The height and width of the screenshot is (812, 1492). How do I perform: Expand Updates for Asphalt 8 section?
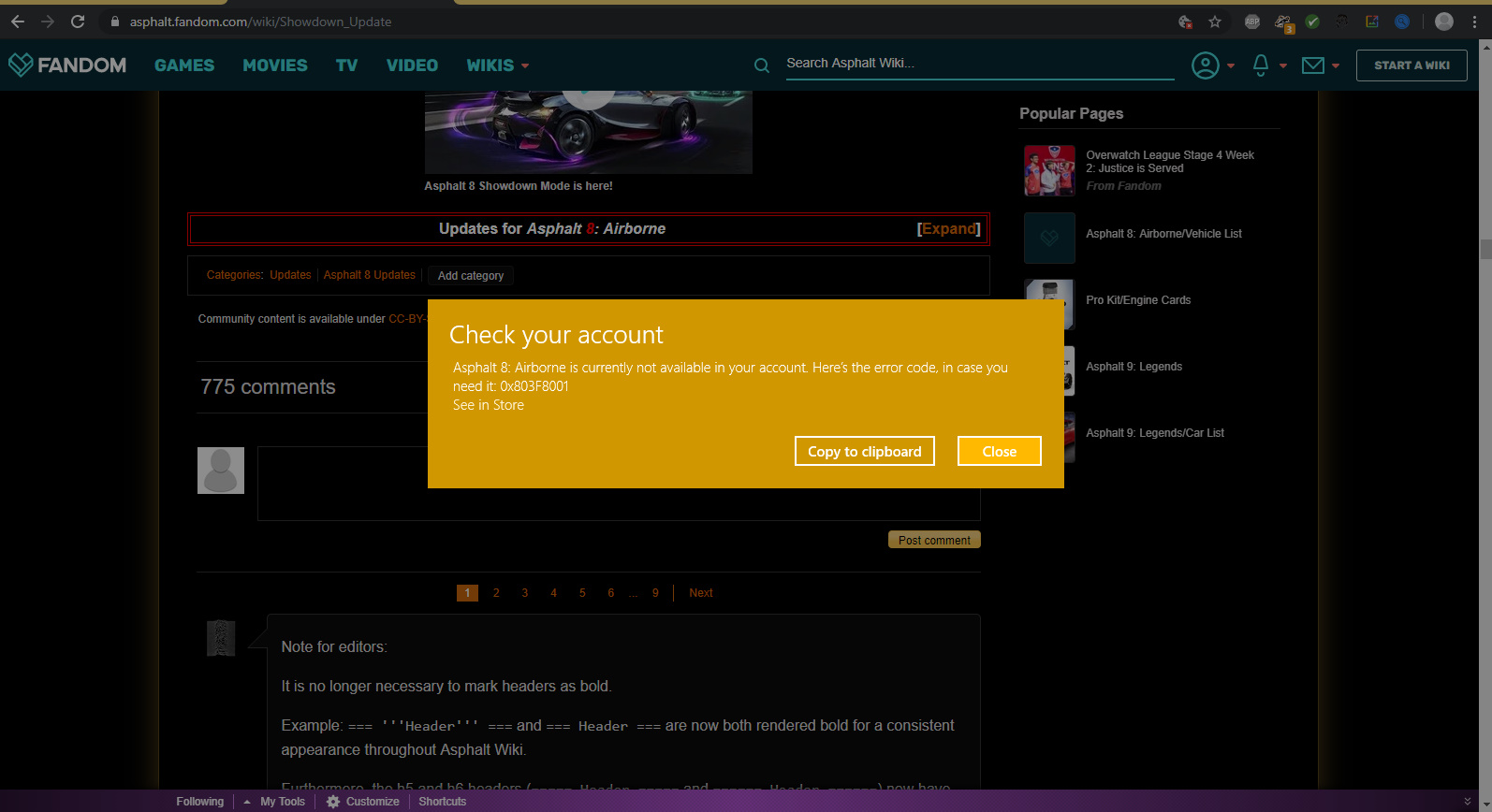(948, 229)
